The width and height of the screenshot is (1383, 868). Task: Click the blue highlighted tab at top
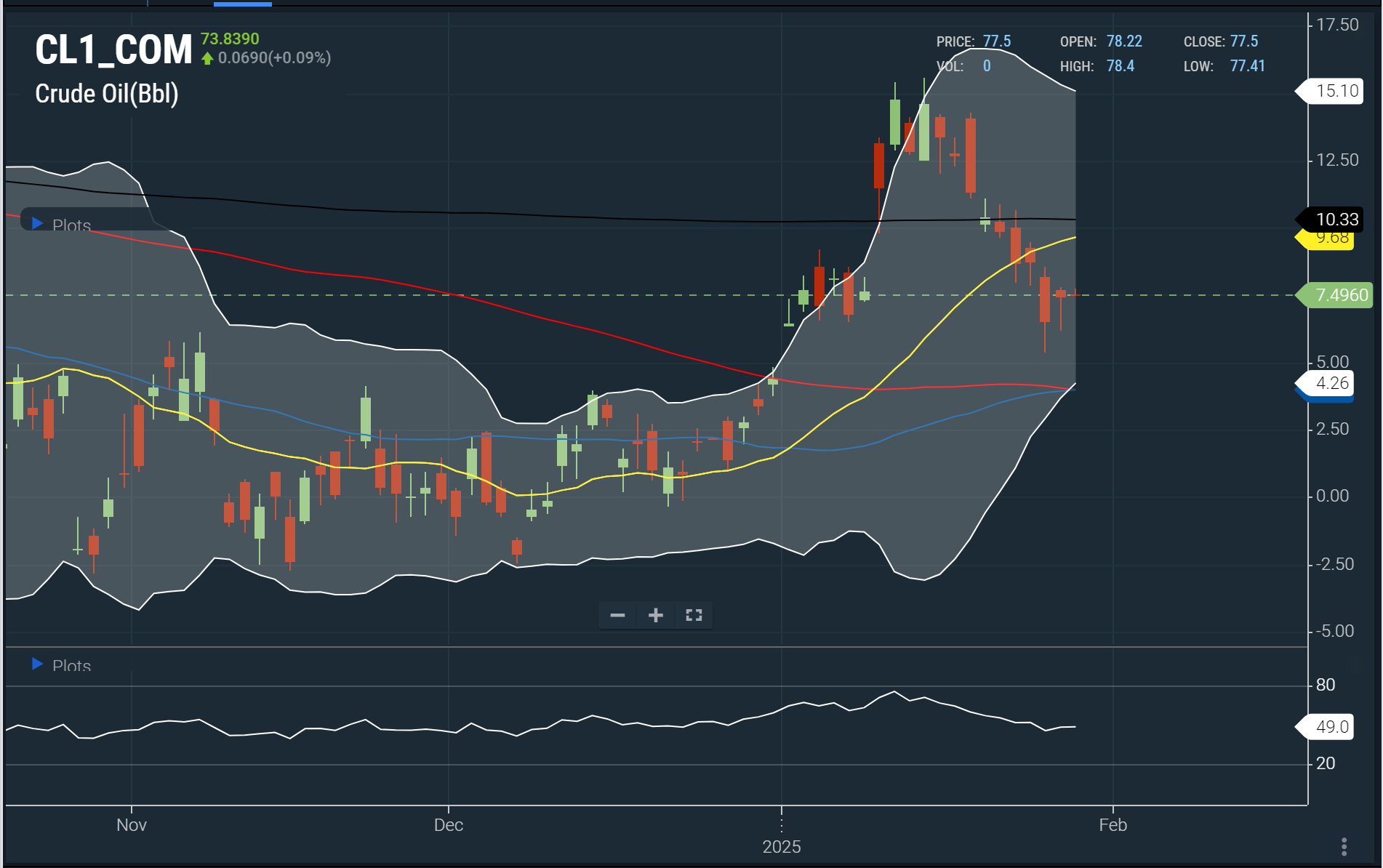point(242,4)
